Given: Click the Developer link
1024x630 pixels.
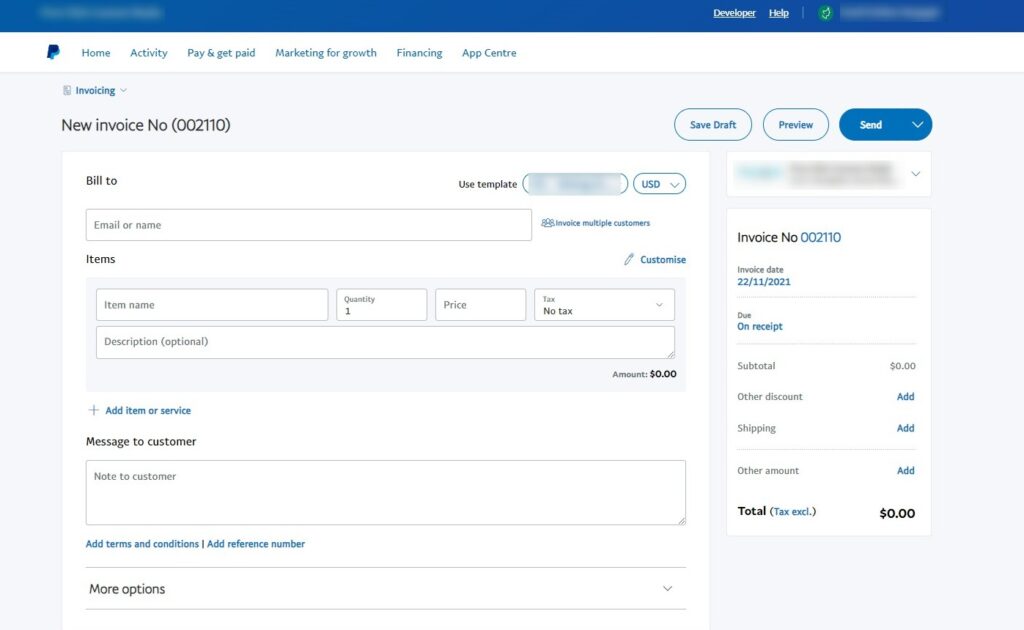Looking at the screenshot, I should tap(734, 13).
